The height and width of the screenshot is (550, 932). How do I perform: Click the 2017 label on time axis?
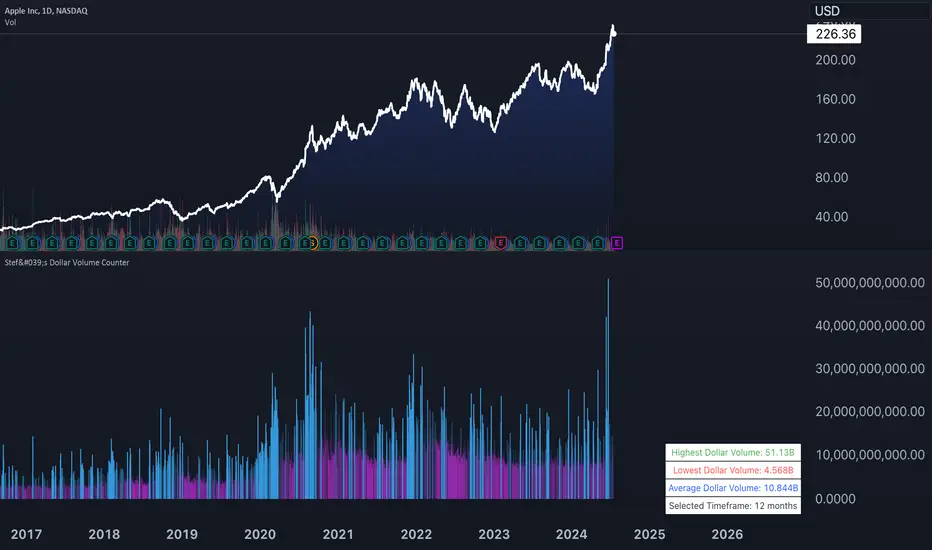[x=26, y=534]
